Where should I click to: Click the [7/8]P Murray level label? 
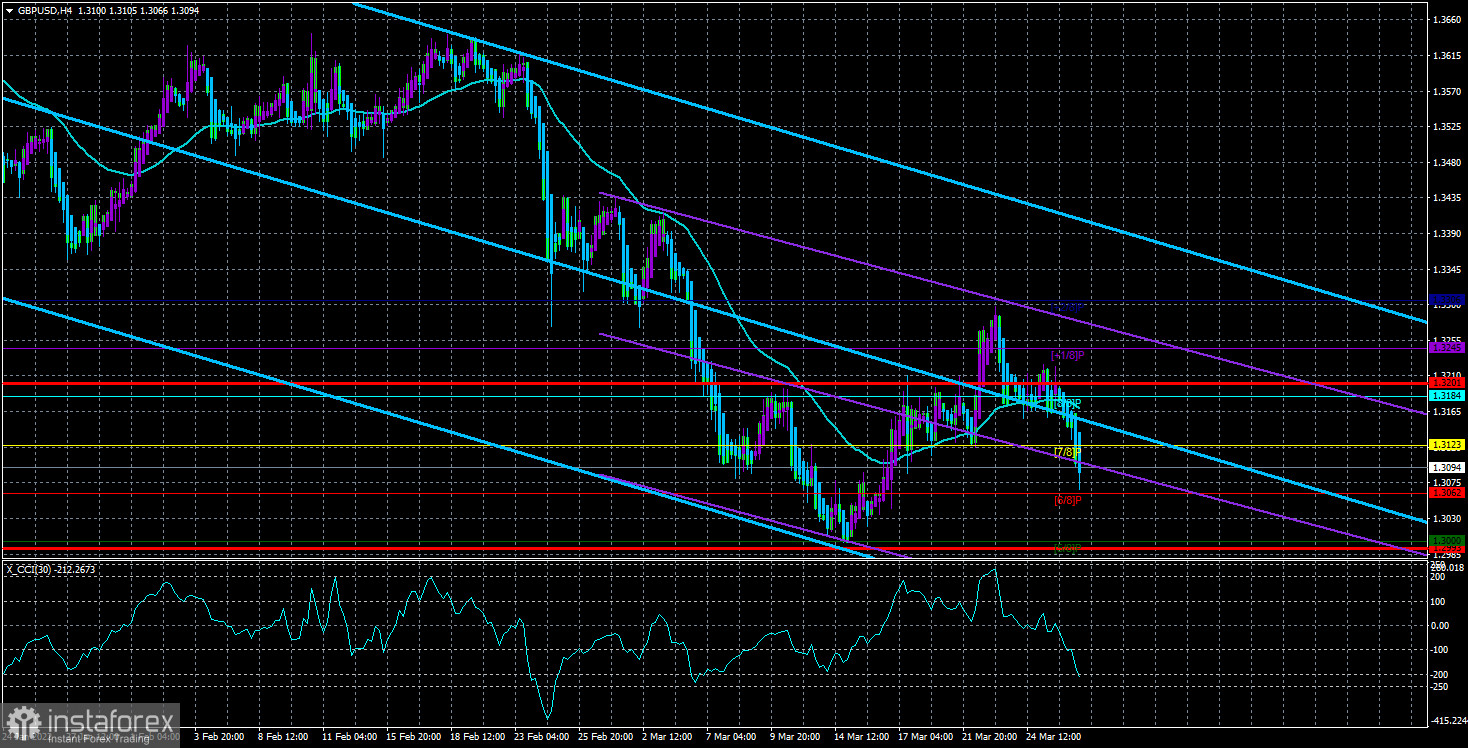[x=1067, y=453]
